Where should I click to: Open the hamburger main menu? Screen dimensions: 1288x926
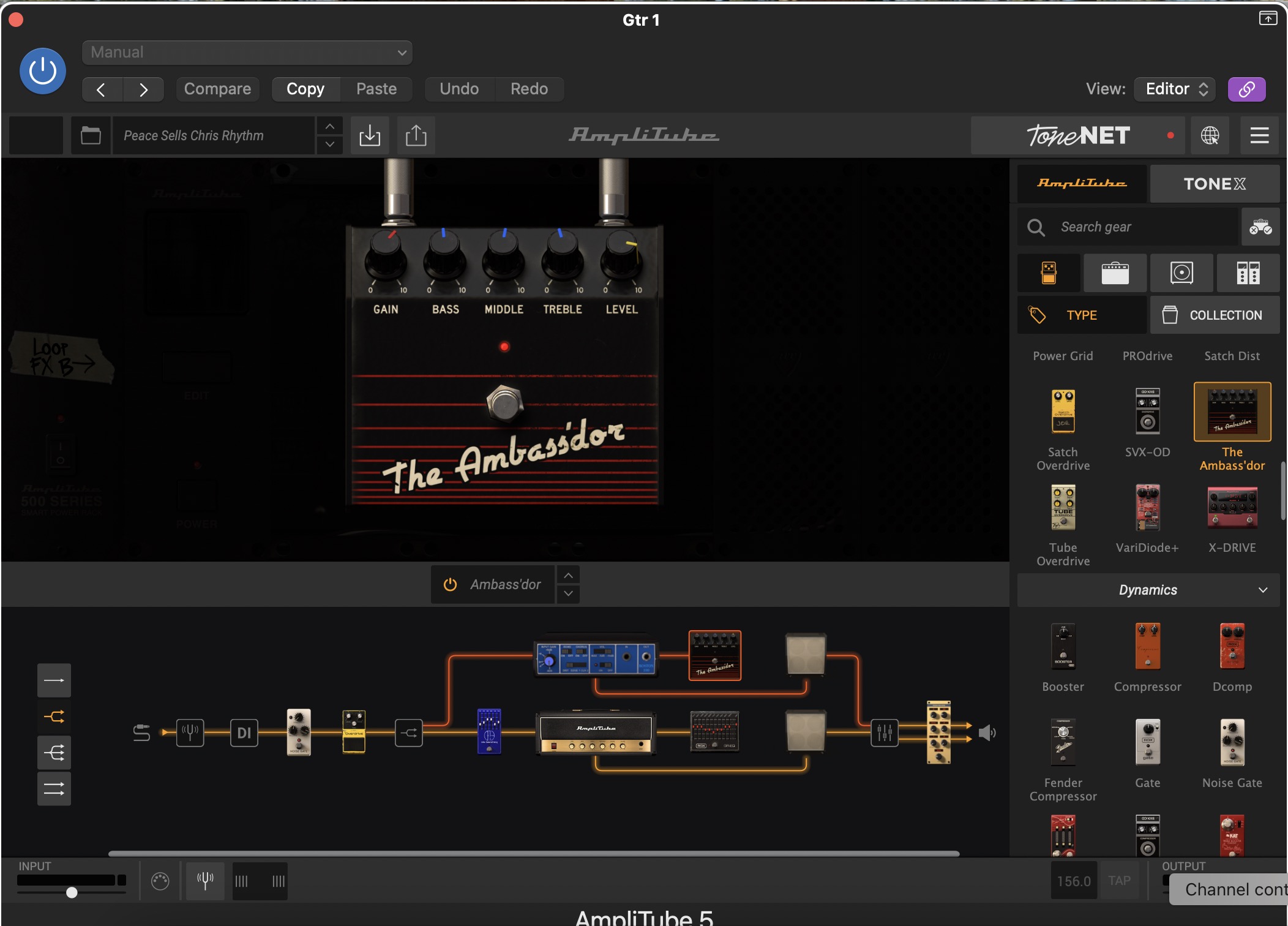pos(1259,135)
